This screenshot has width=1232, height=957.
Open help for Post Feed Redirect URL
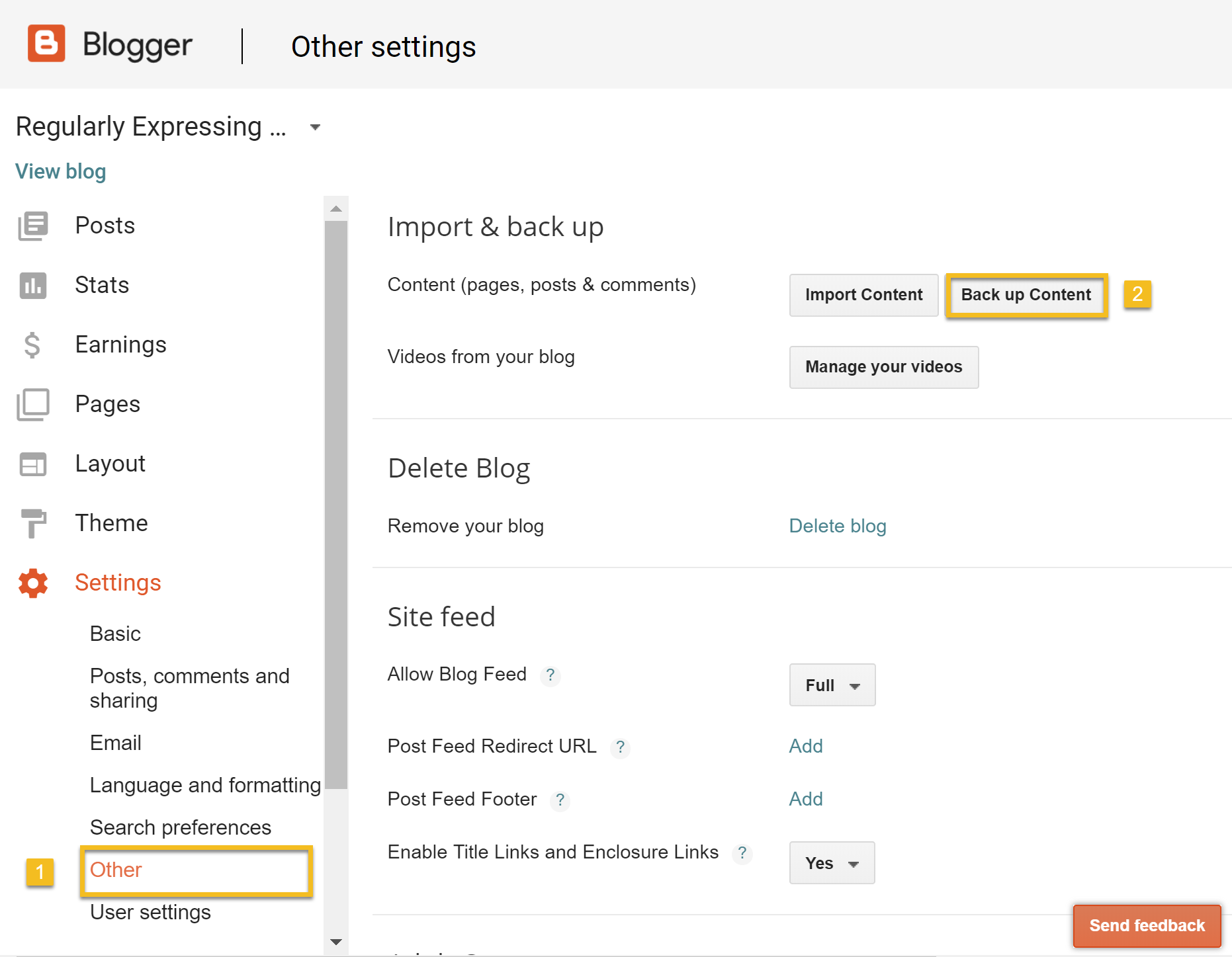point(620,747)
